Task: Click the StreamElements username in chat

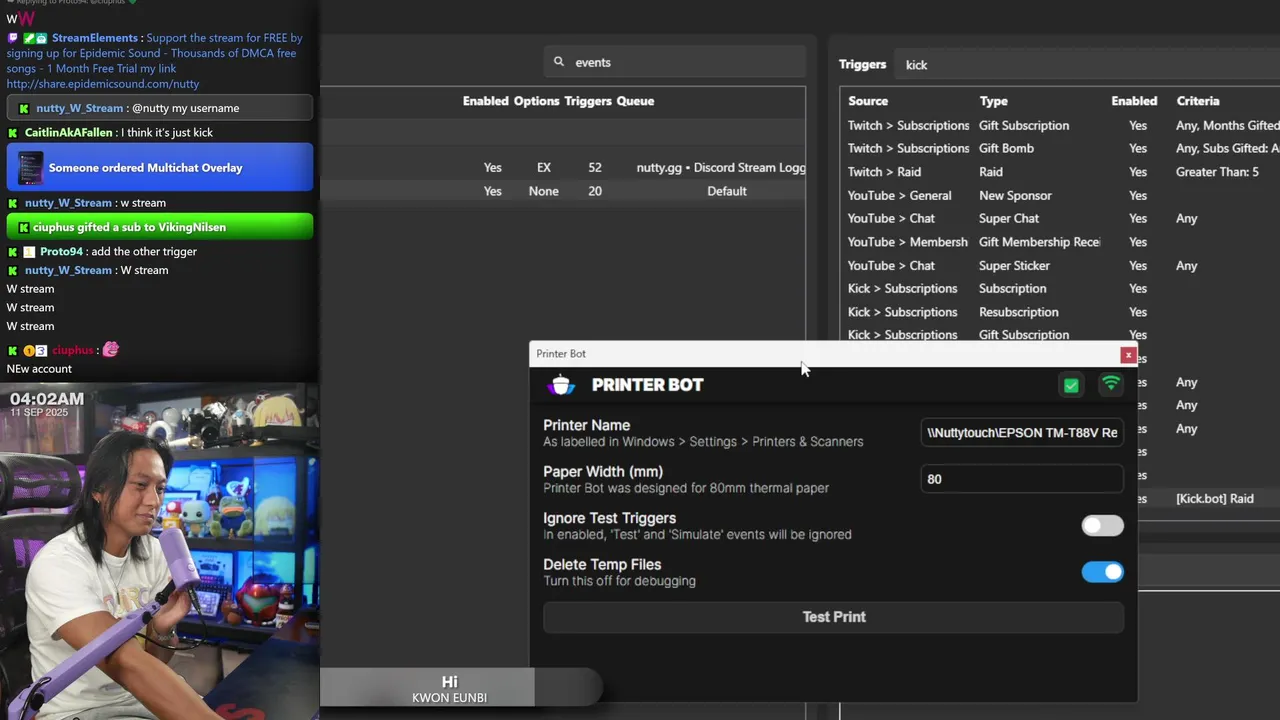Action: [x=95, y=38]
